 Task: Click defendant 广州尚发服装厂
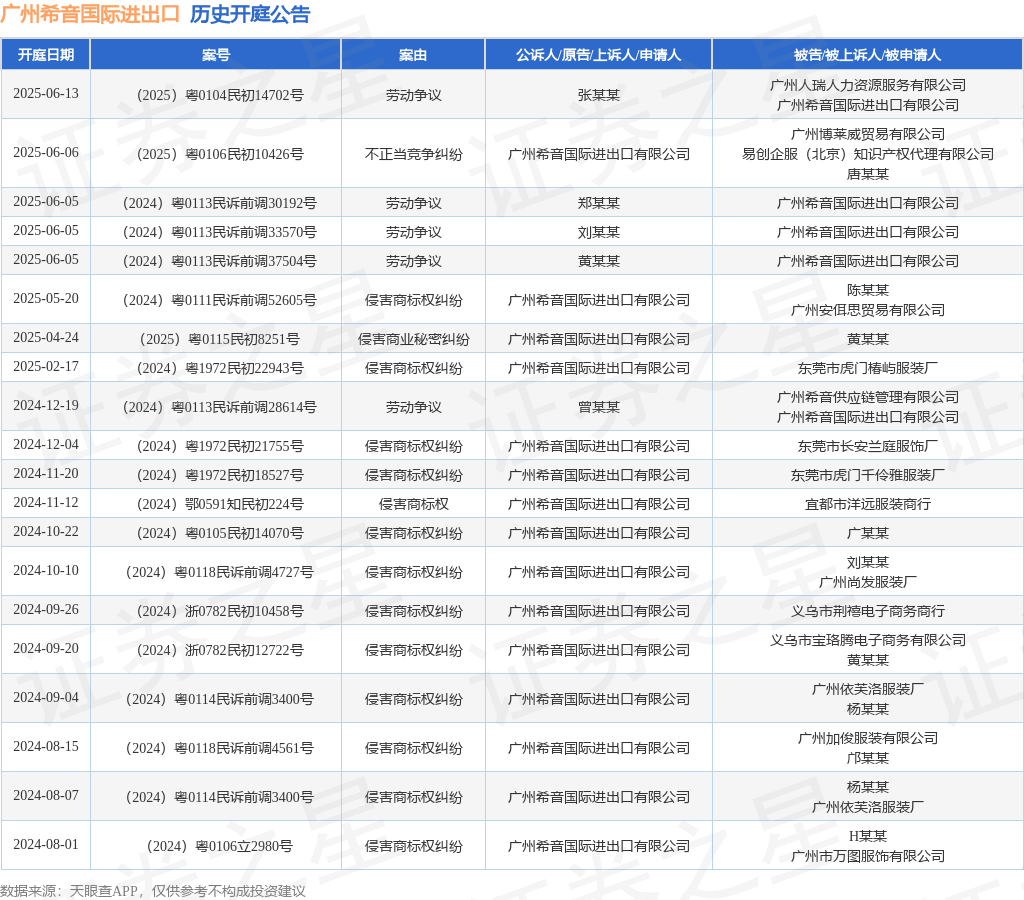(868, 582)
